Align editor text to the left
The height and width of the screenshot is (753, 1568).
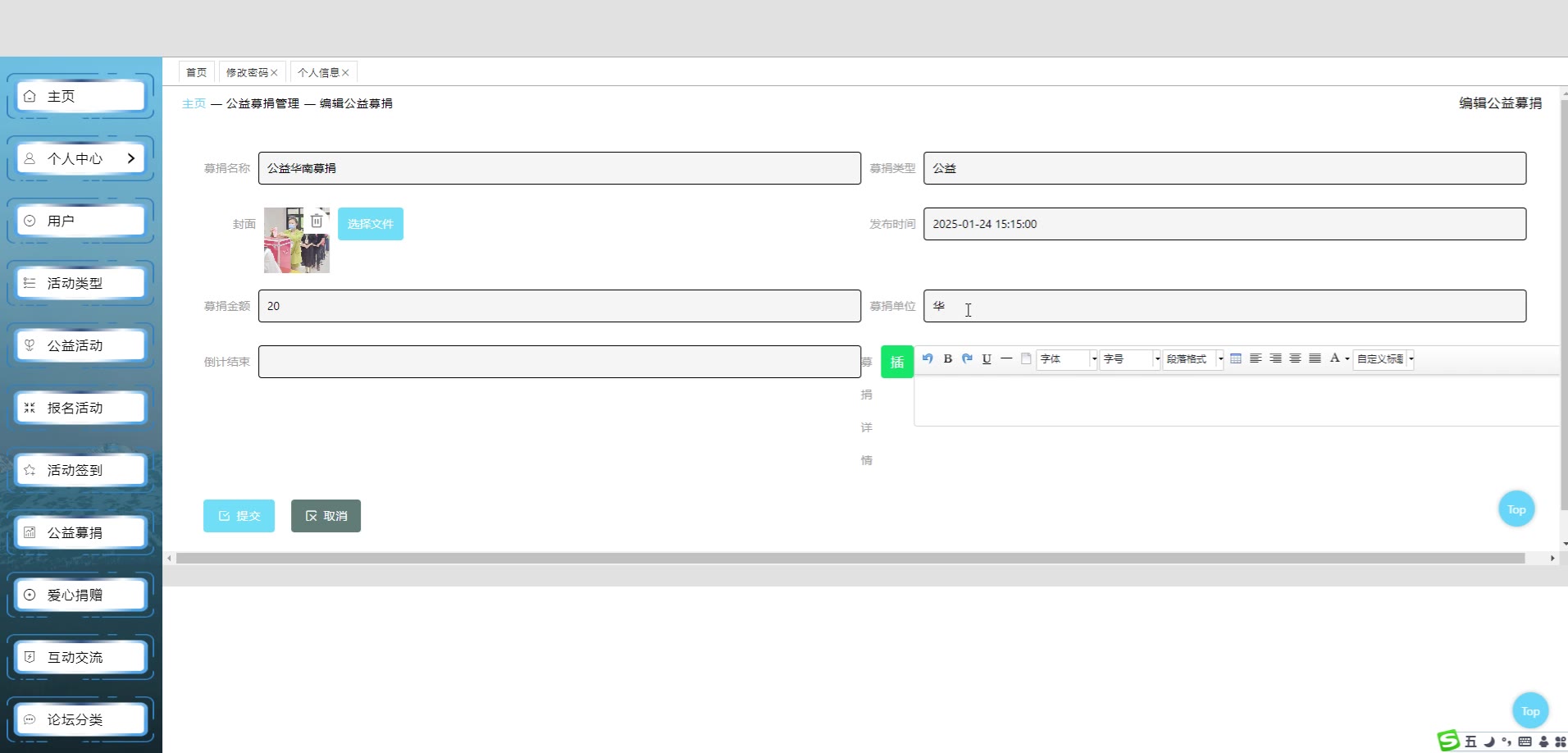click(1256, 358)
